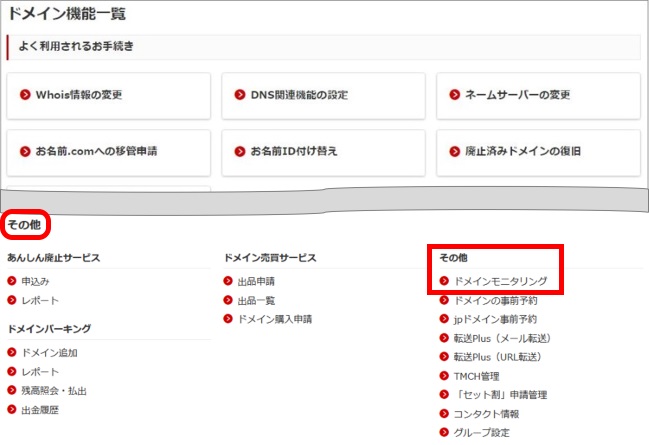Open the 出品一覧 link

click(x=256, y=300)
